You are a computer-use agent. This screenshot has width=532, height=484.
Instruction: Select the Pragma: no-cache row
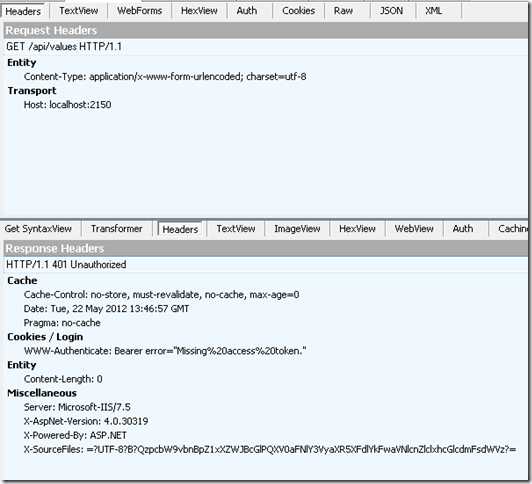point(62,323)
